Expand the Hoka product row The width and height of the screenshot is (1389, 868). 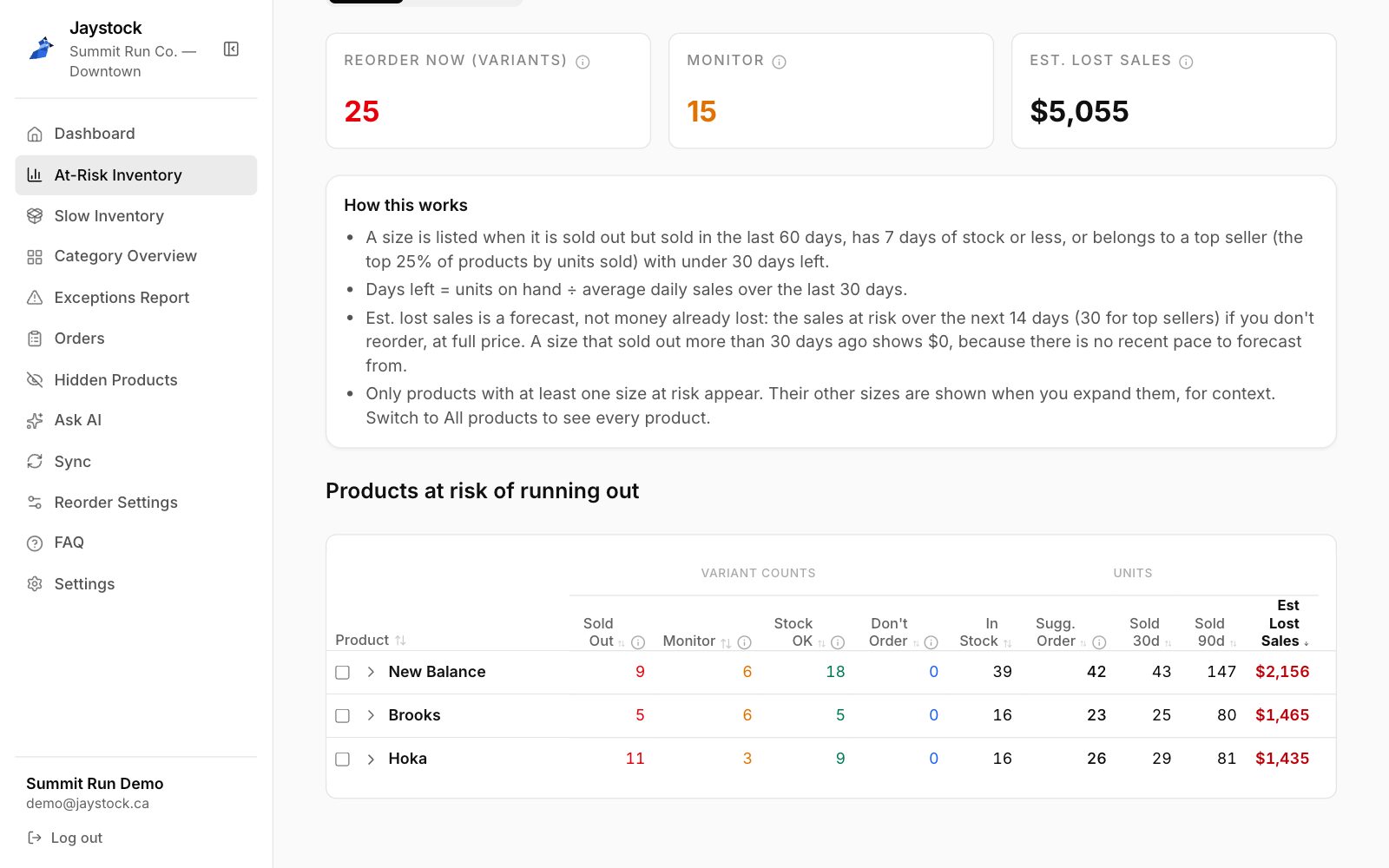point(371,759)
